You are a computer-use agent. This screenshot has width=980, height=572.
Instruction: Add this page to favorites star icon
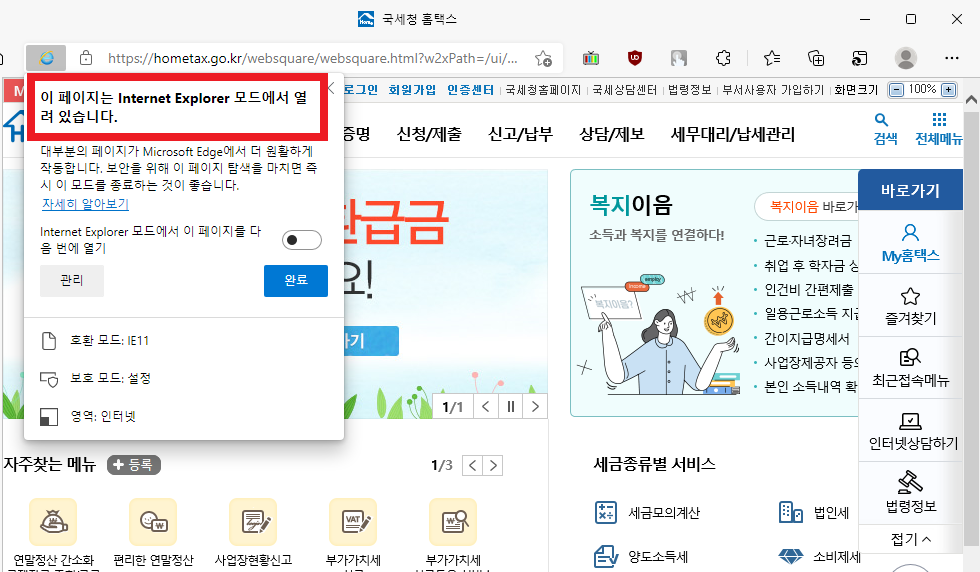pyautogui.click(x=543, y=58)
